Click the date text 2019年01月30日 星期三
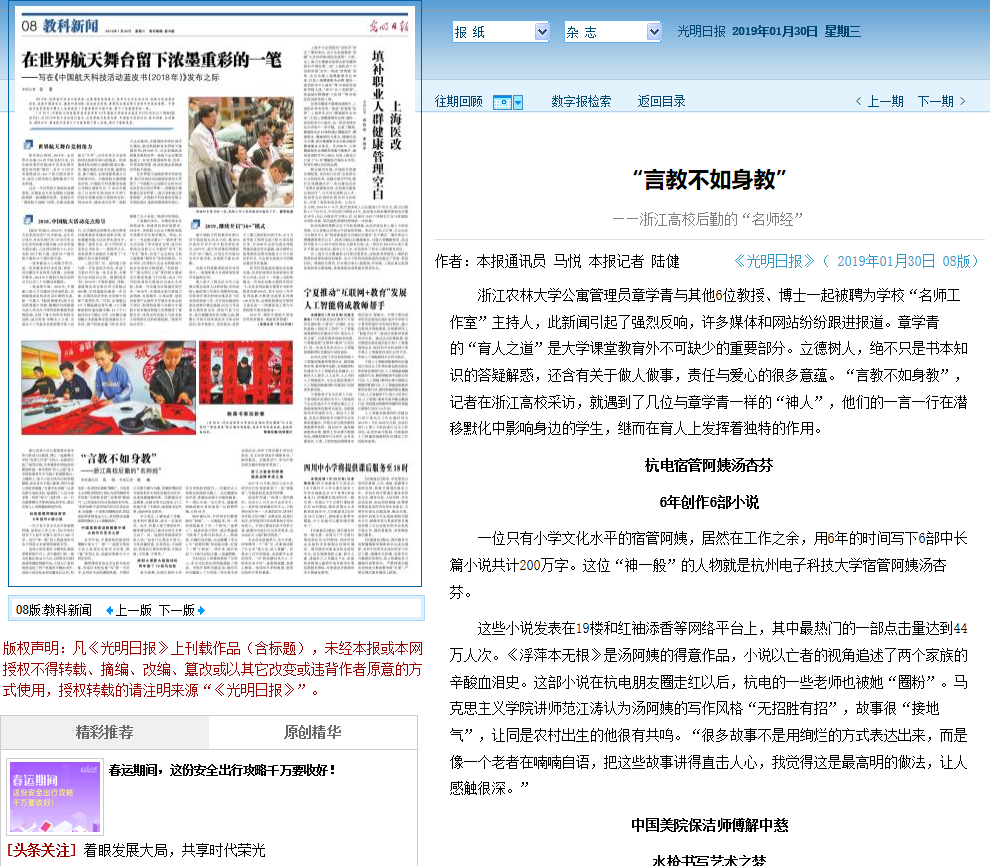The width and height of the screenshot is (990, 866). (796, 32)
